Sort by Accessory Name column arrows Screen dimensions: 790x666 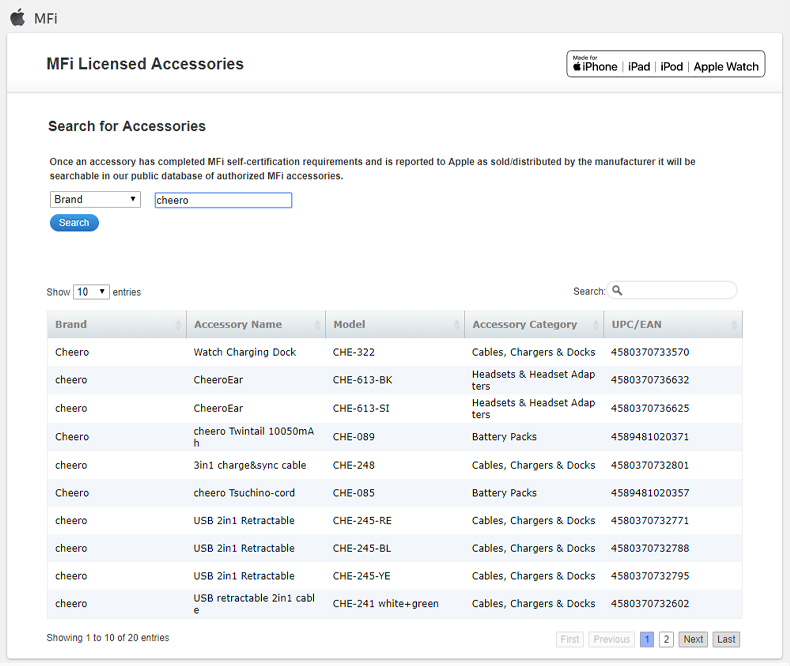[x=317, y=324]
